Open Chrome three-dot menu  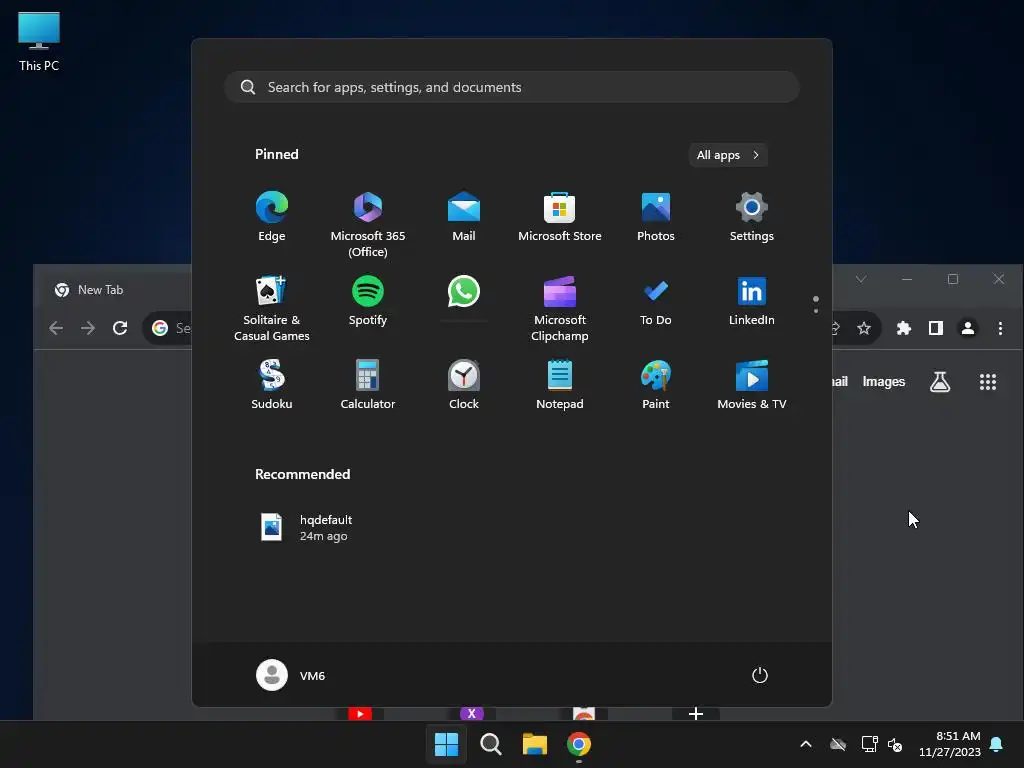click(1000, 328)
